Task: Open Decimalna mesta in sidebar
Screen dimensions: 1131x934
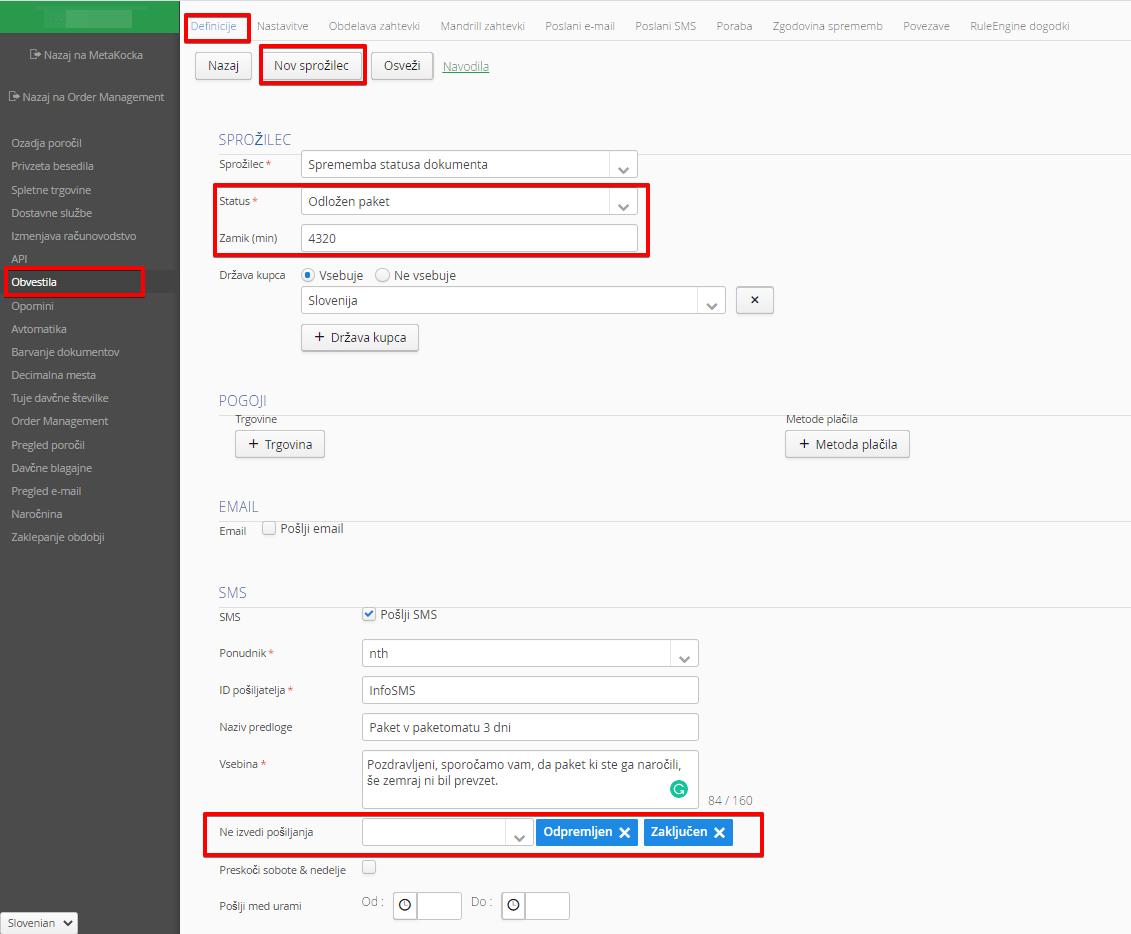Action: click(x=53, y=375)
